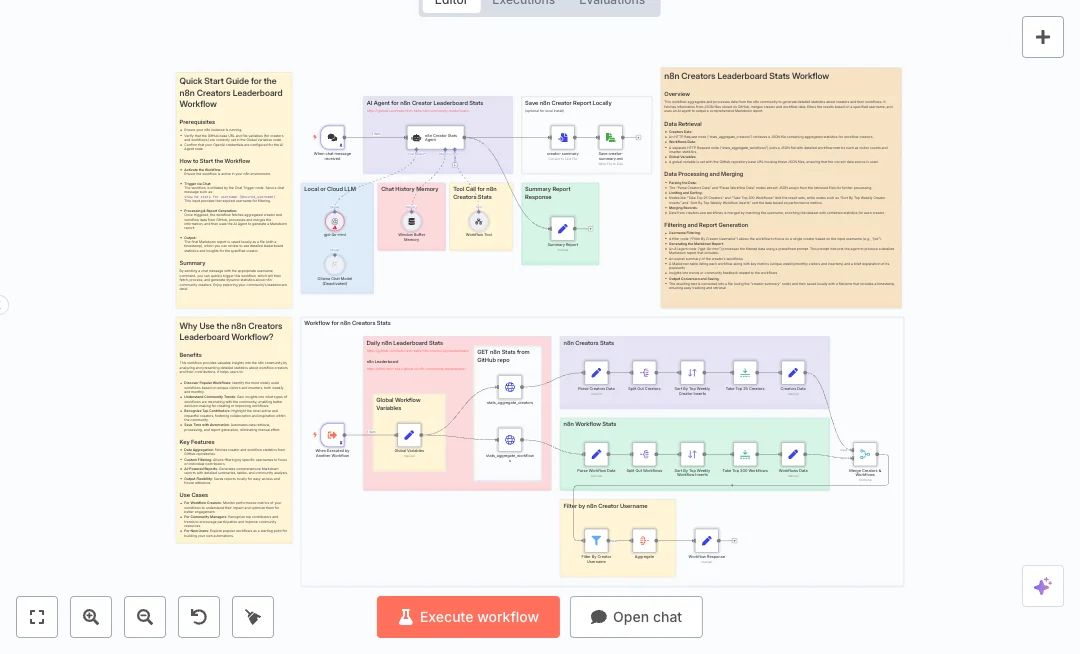Viewport: 1080px width, 654px height.
Task: Select the n8n Creator Stats Agent node
Action: point(421,137)
